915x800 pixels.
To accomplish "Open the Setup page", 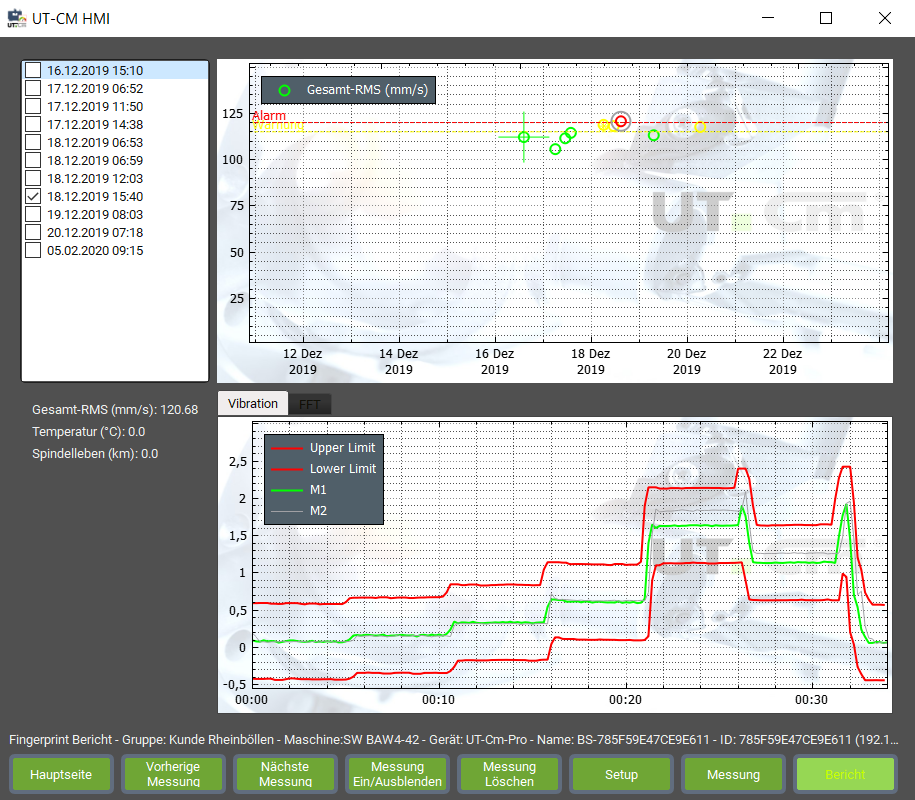I will 621,774.
